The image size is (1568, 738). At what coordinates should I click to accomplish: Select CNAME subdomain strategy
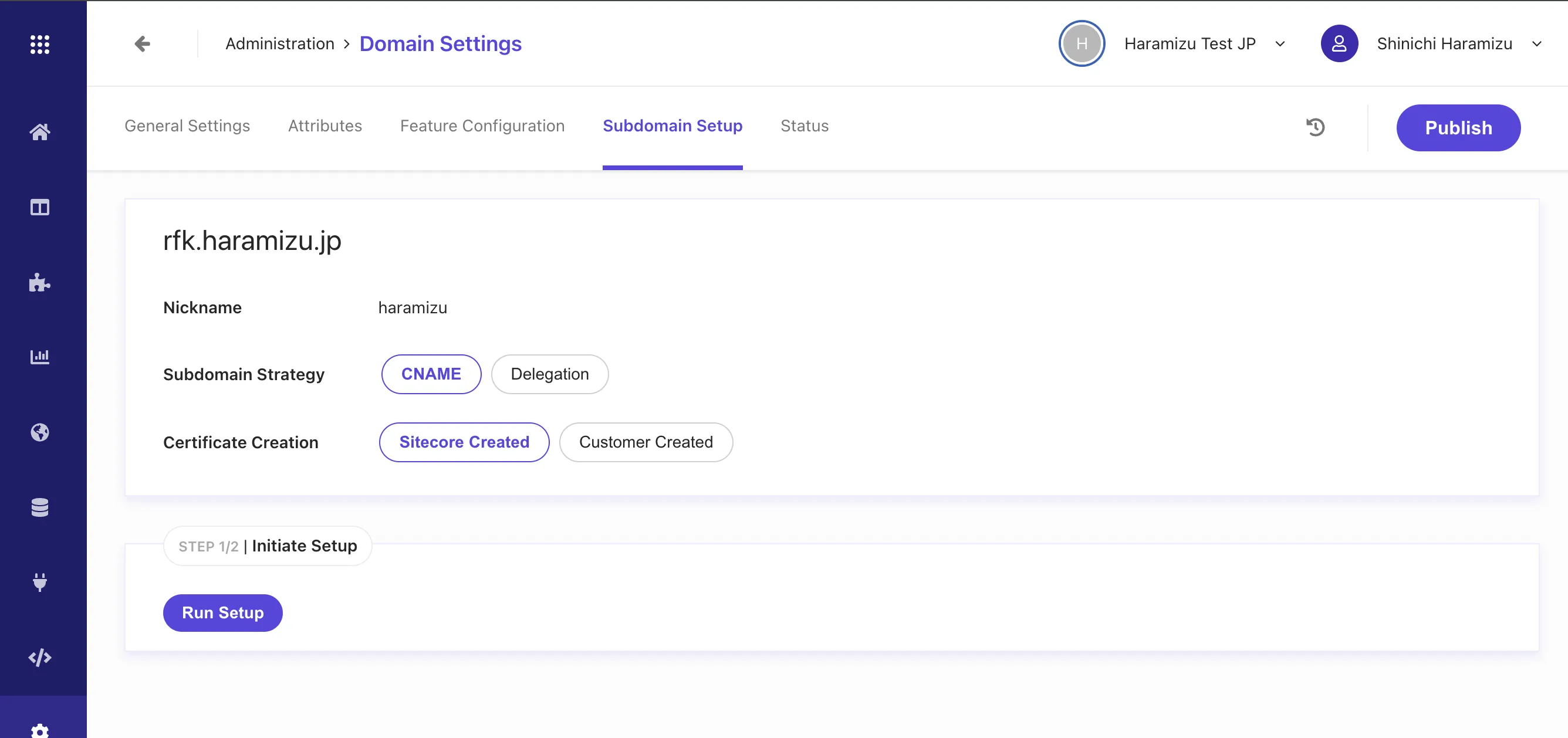click(431, 373)
